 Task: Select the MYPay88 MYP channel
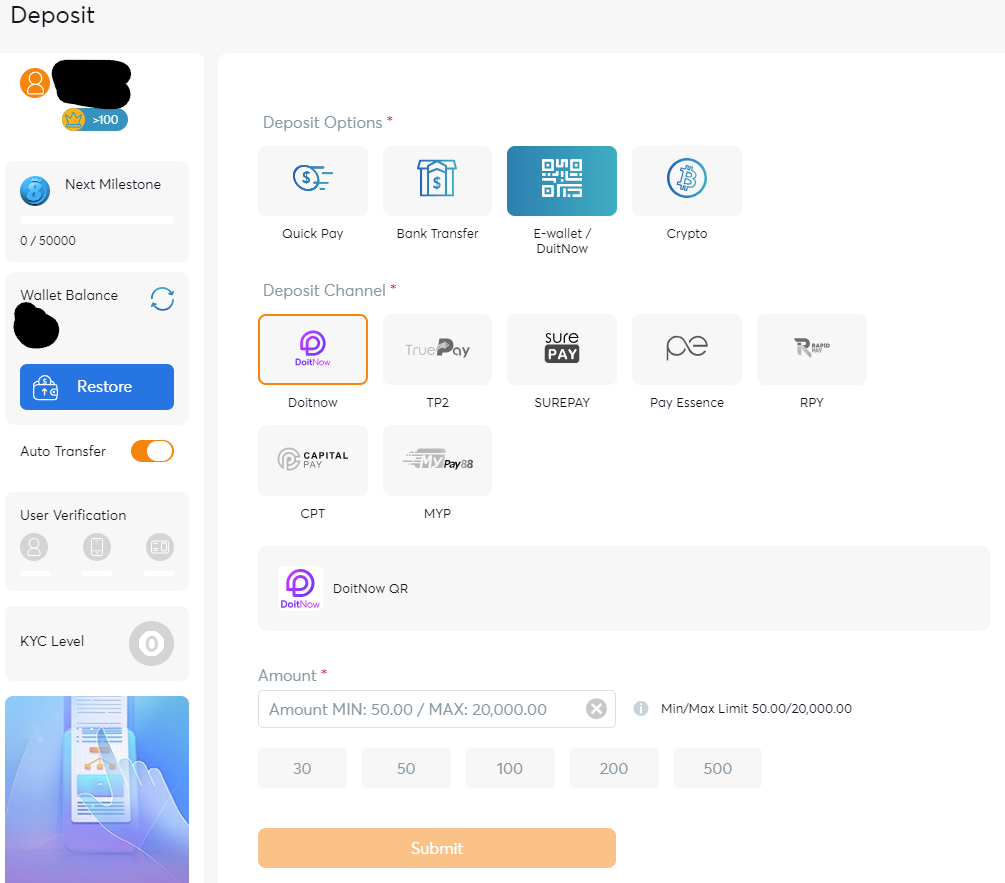(x=437, y=460)
